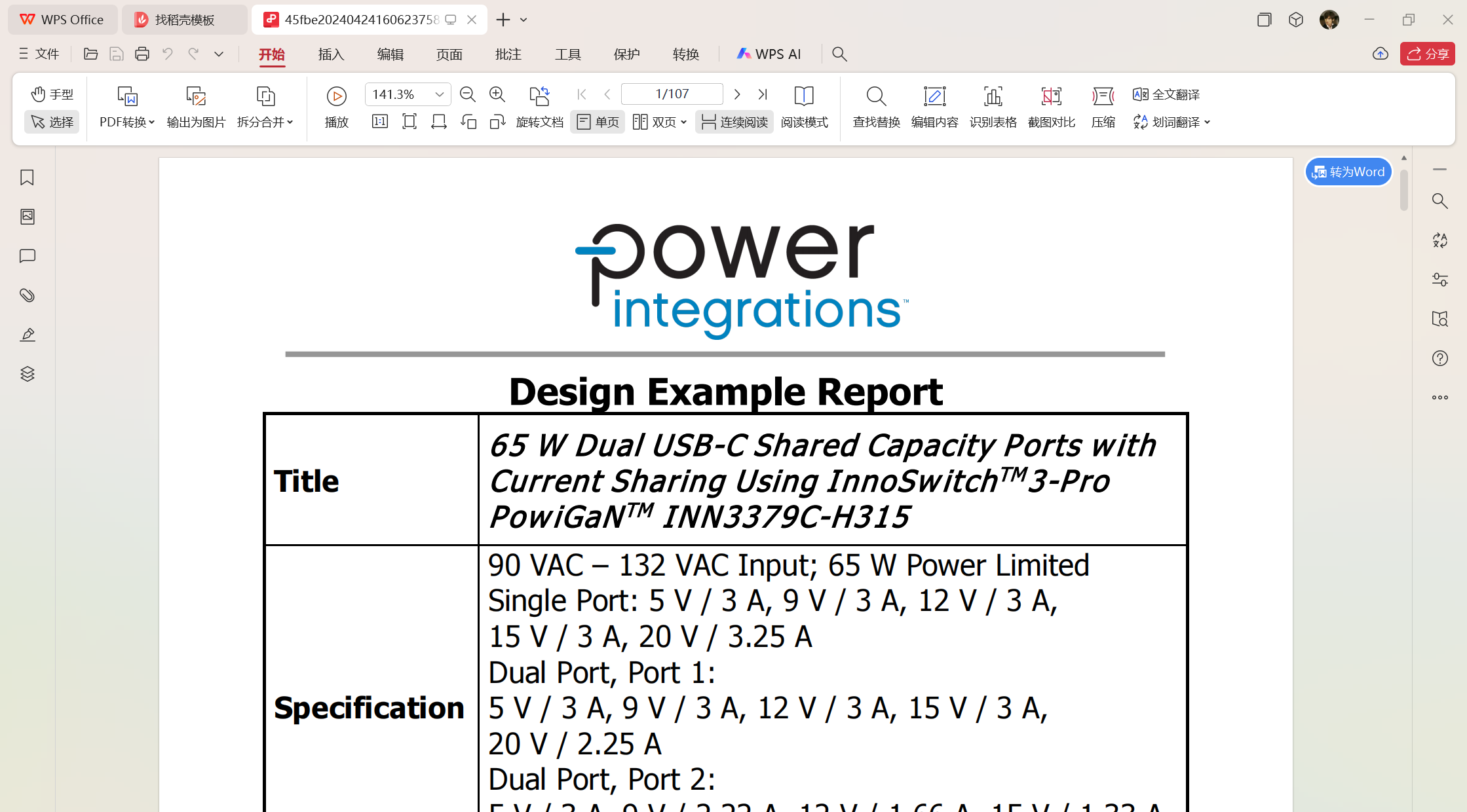Click the print icon
The height and width of the screenshot is (812, 1467).
(142, 54)
